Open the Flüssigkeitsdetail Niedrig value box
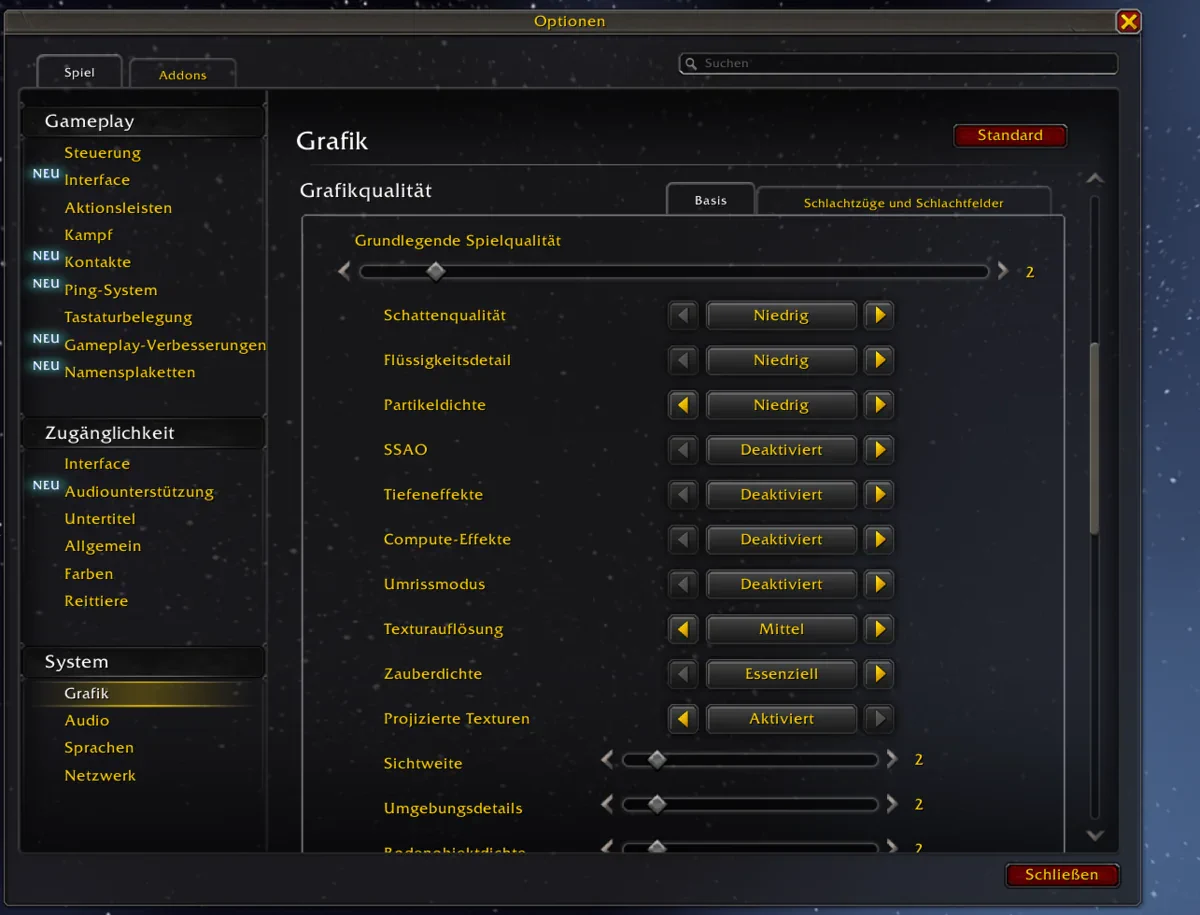The width and height of the screenshot is (1200, 915). click(781, 360)
